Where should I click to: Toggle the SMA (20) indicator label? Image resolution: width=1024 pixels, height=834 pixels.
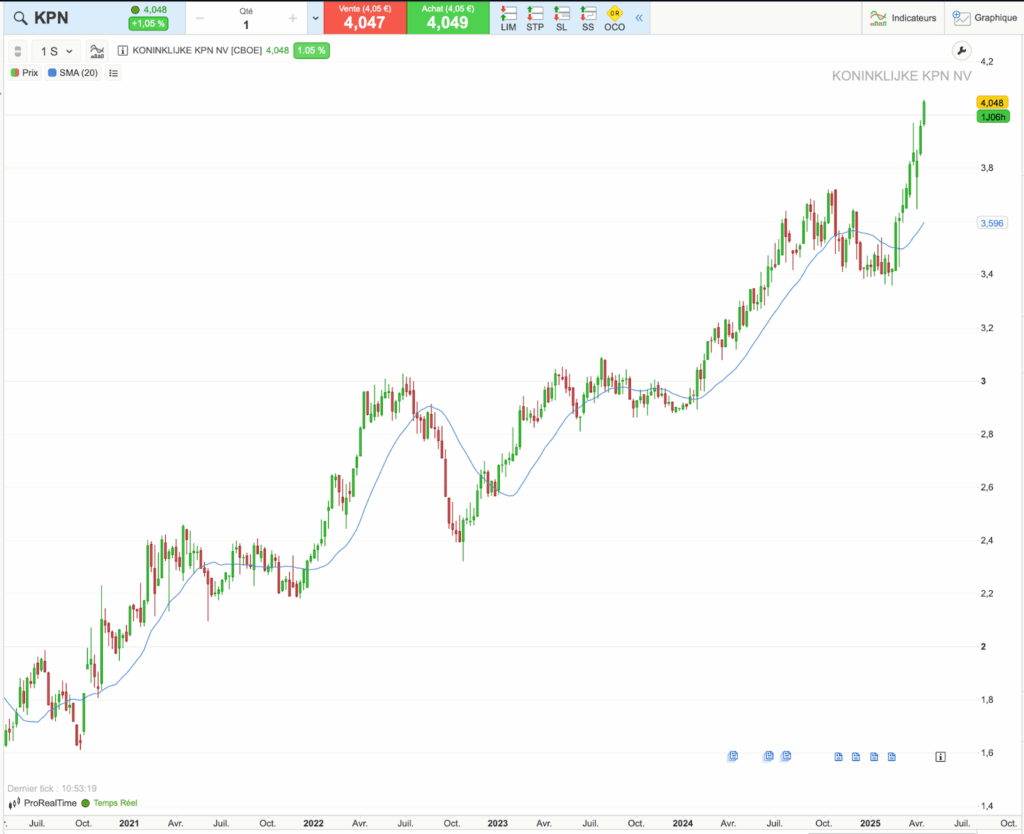73,73
